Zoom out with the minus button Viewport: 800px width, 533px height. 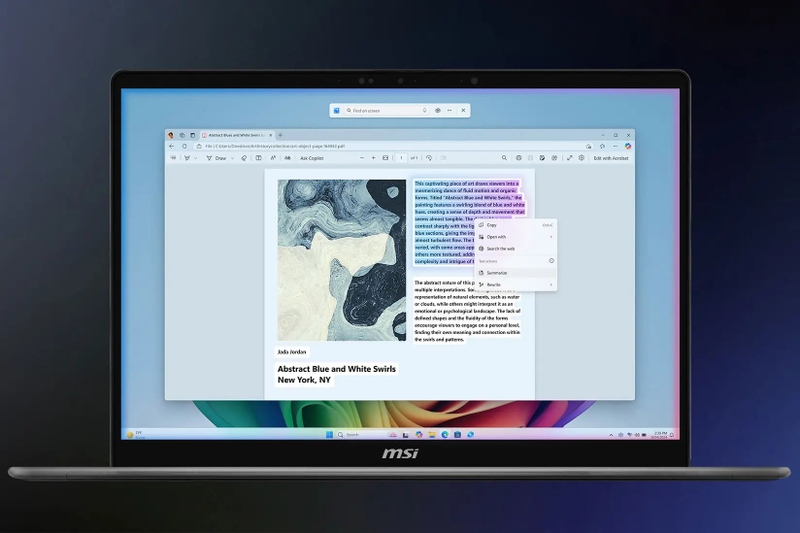click(362, 158)
